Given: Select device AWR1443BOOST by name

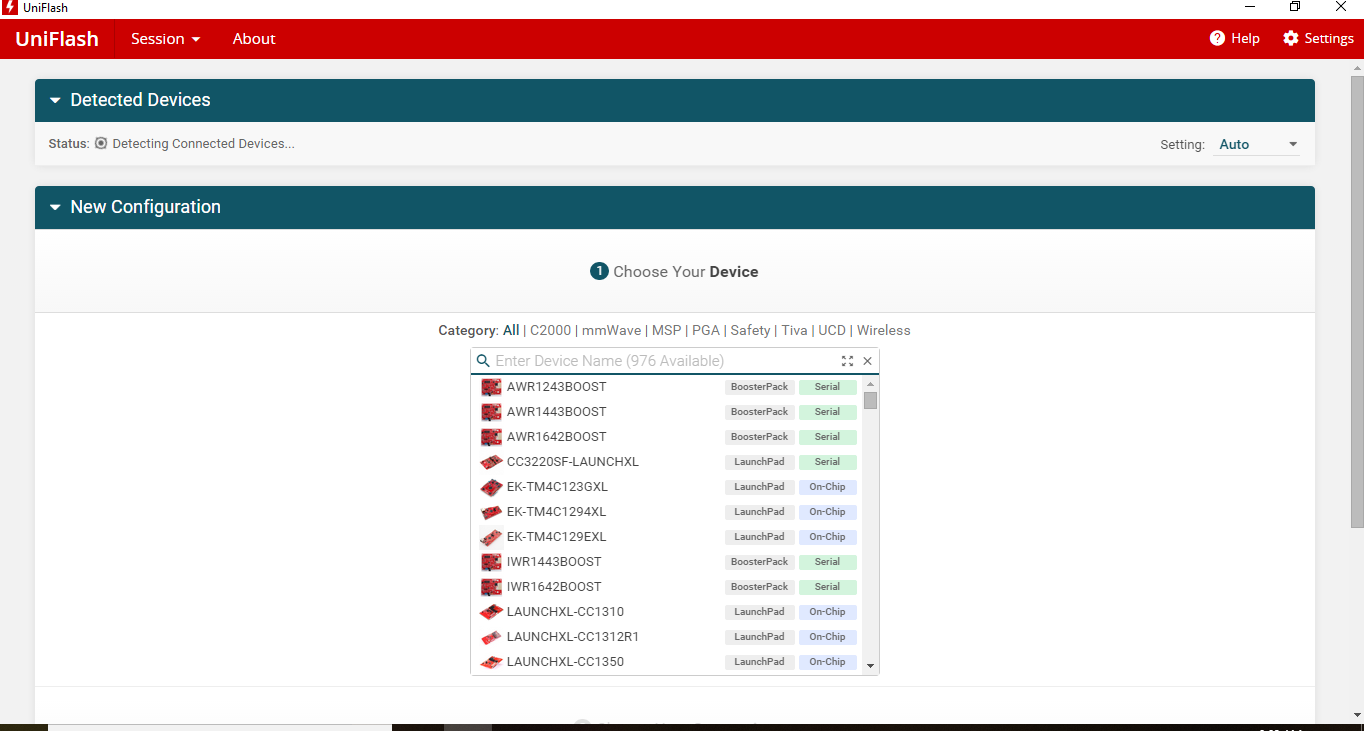Looking at the screenshot, I should pos(556,412).
